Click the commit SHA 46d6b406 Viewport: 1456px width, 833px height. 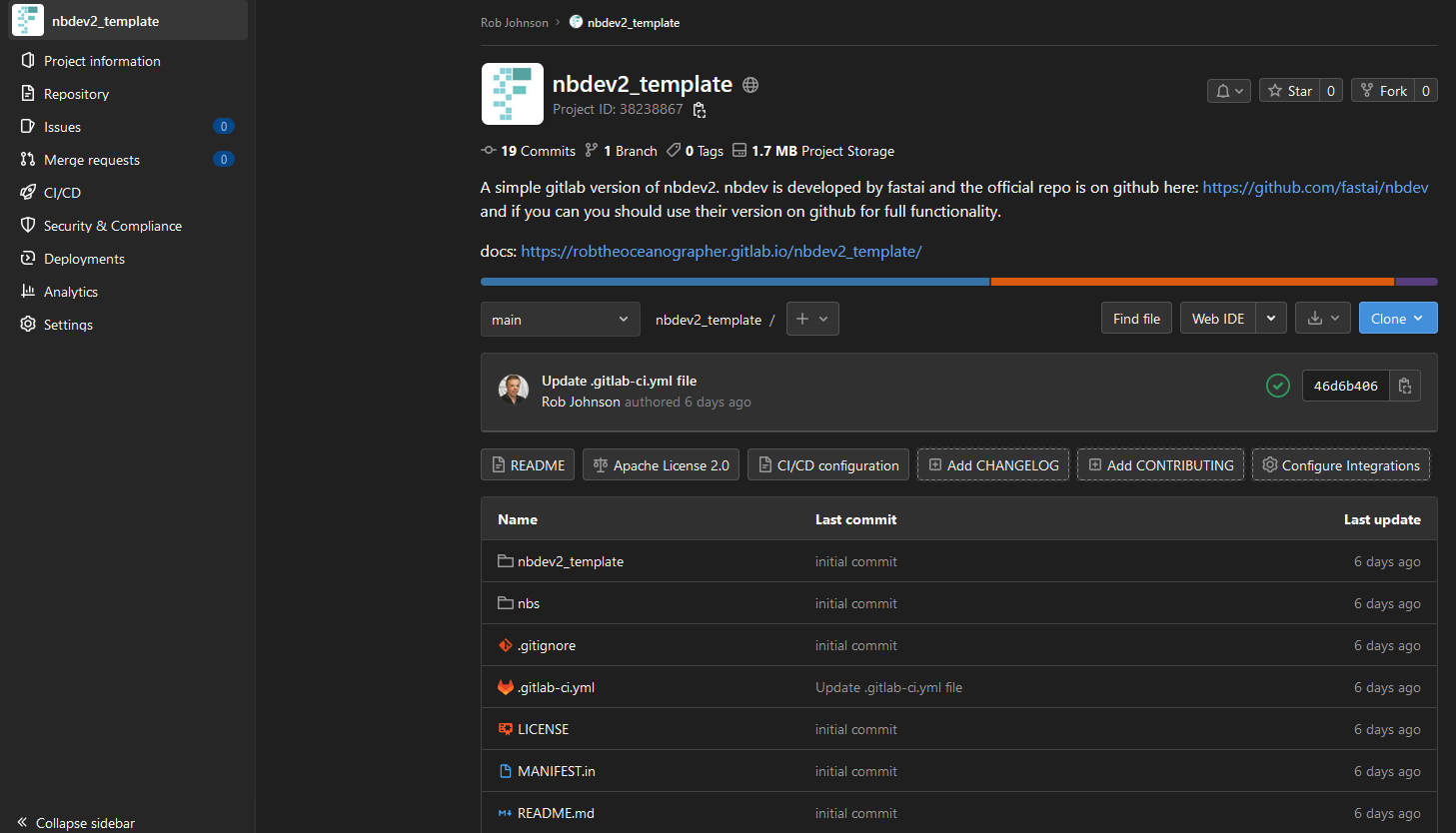tap(1345, 386)
